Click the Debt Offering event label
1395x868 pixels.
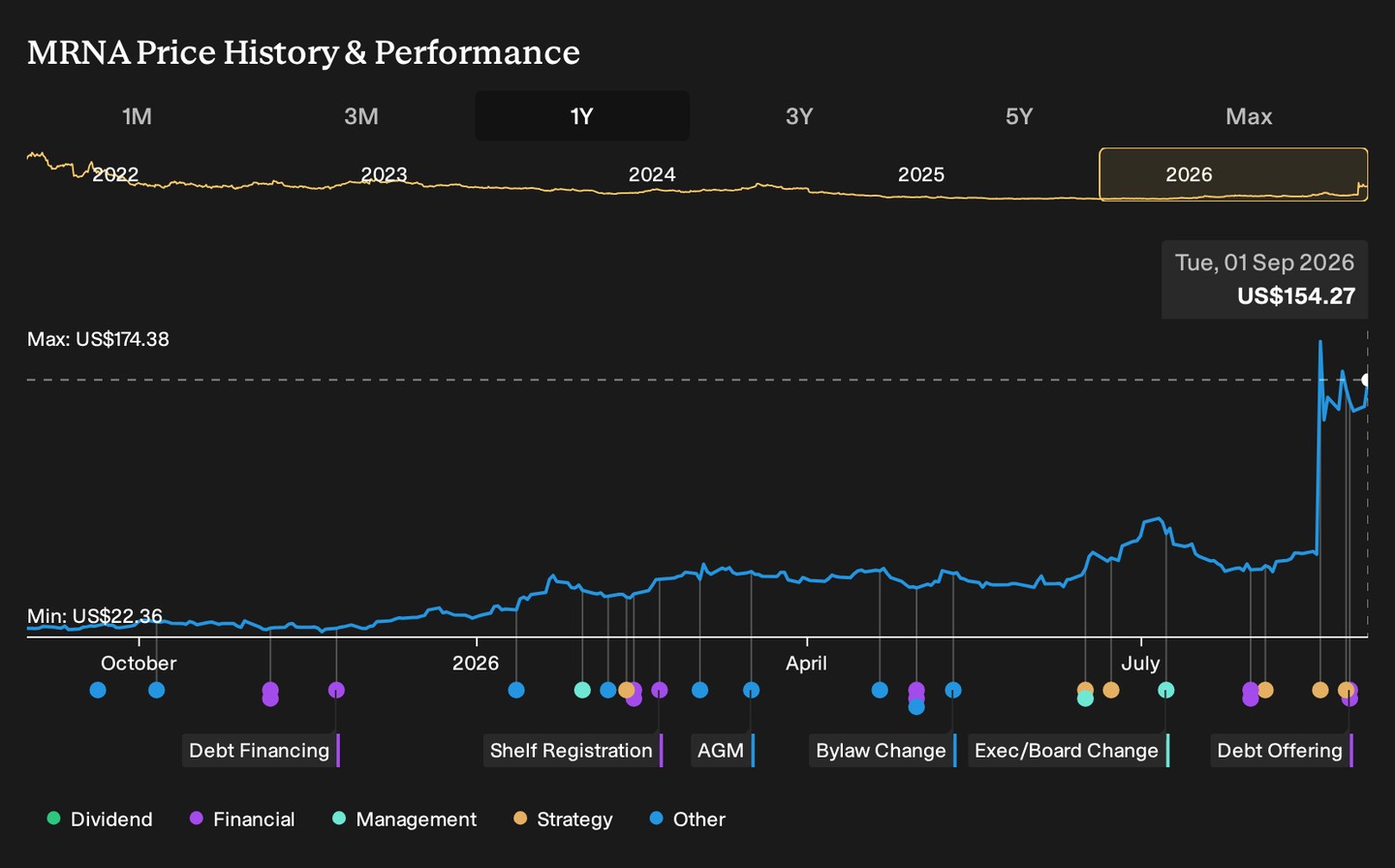tap(1282, 751)
